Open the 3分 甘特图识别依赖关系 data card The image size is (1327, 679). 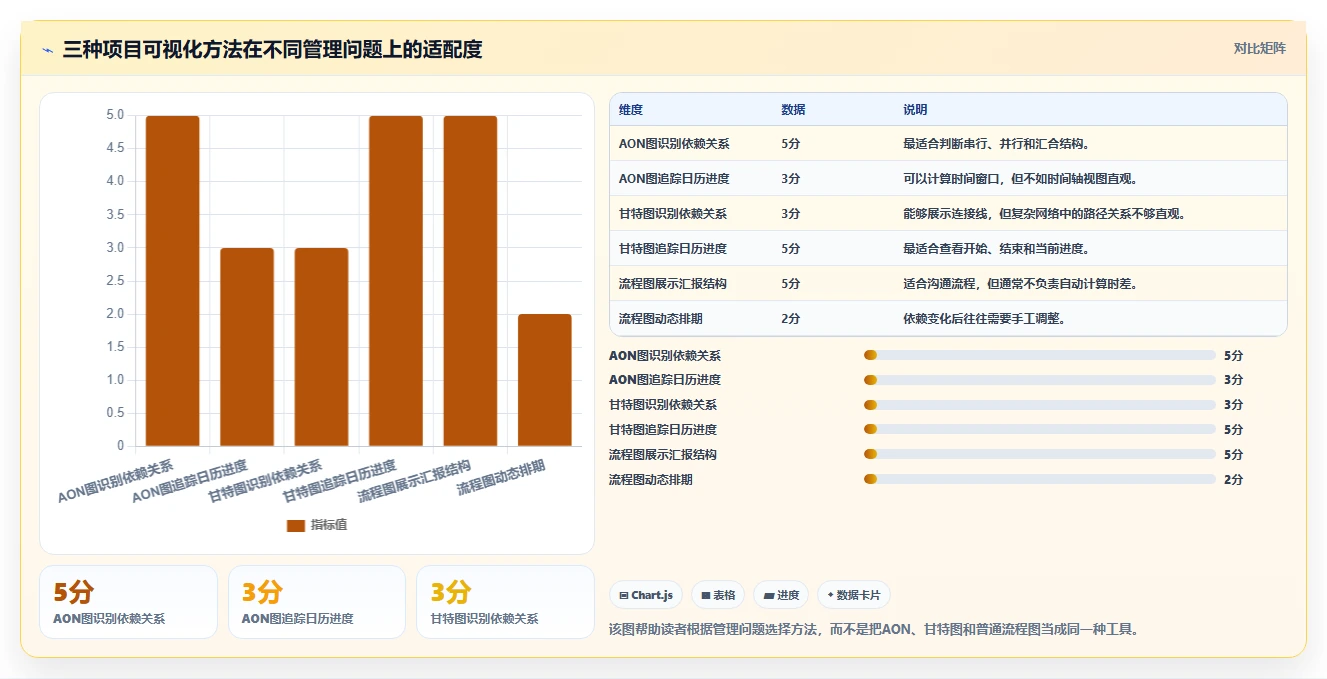pyautogui.click(x=505, y=602)
